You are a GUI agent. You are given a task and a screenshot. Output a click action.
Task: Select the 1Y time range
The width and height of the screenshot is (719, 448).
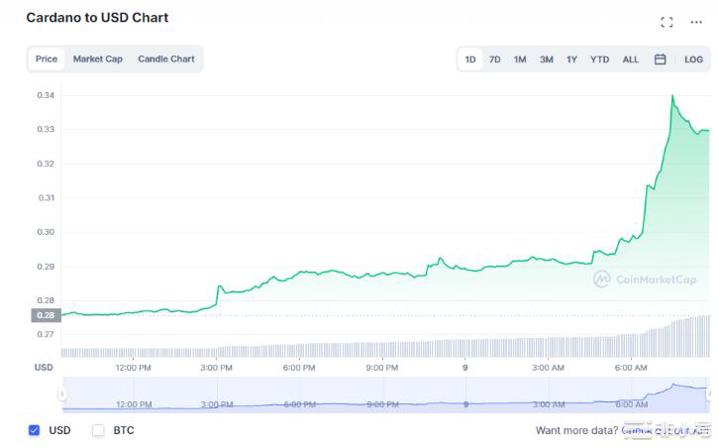pyautogui.click(x=572, y=60)
